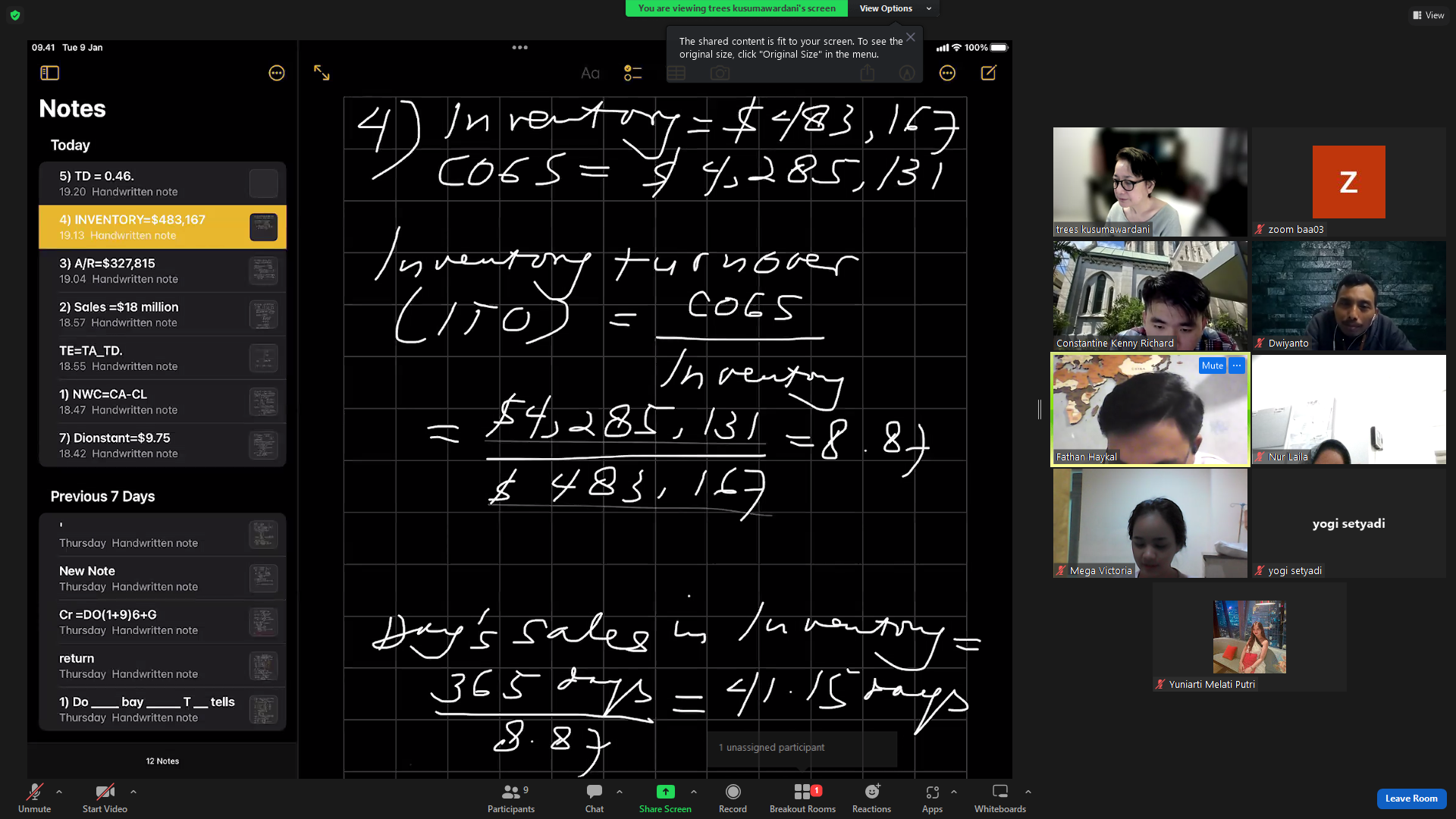Select note '4) INVENTORY=$483,167'
This screenshot has height=819, width=1456.
[x=162, y=227]
